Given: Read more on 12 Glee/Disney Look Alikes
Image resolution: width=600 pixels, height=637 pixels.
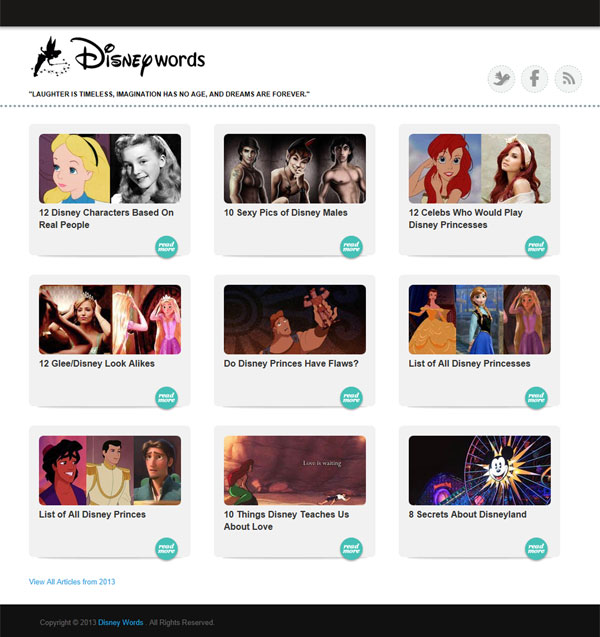Looking at the screenshot, I should pyautogui.click(x=166, y=398).
